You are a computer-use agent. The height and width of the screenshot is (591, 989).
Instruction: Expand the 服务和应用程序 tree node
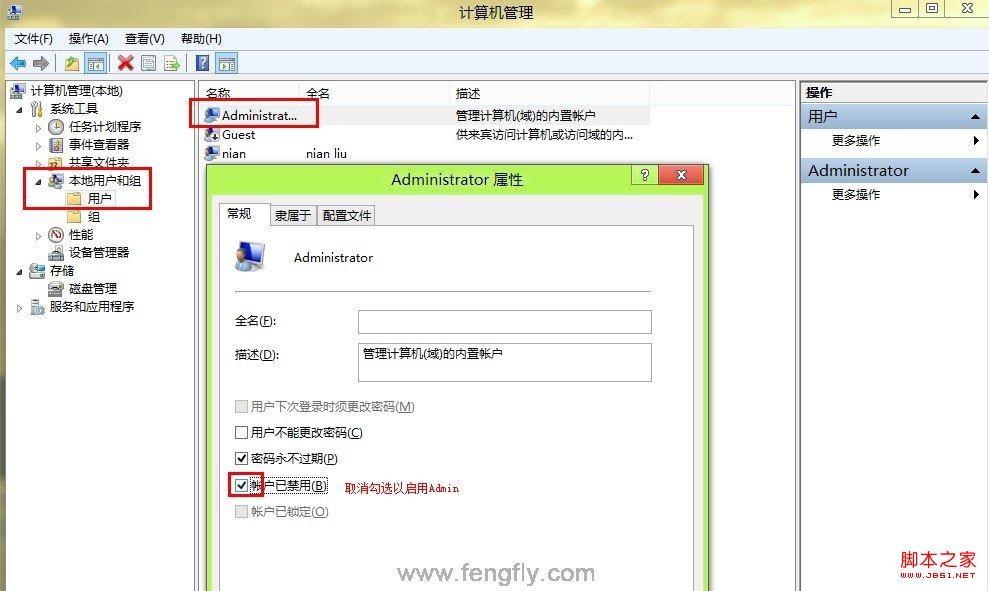pyautogui.click(x=19, y=308)
